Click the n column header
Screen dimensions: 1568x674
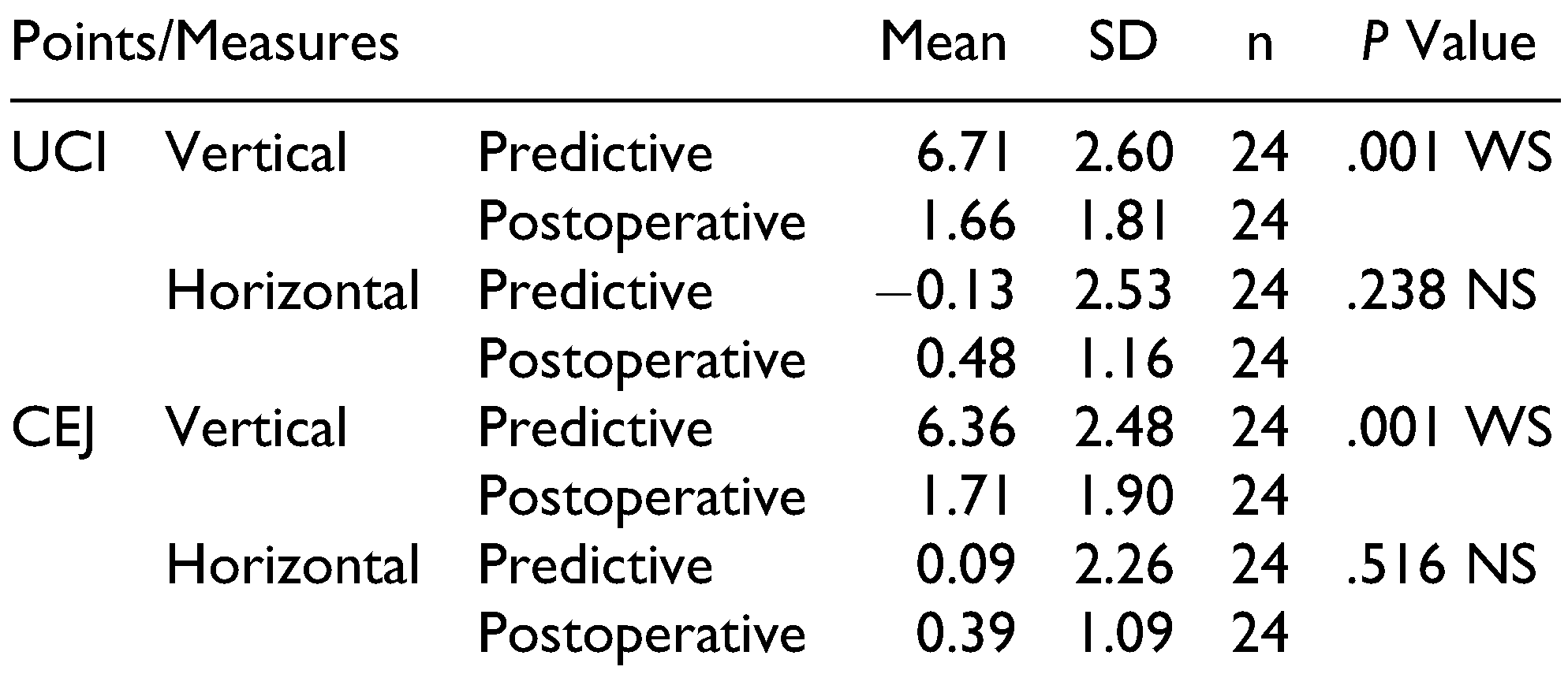[x=1260, y=45]
